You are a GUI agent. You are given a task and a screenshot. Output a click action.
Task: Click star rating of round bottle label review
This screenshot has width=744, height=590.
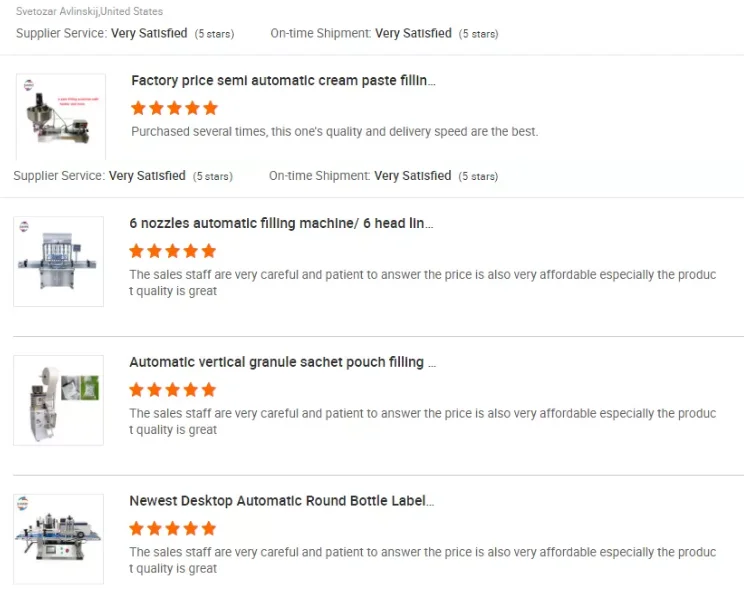click(172, 528)
